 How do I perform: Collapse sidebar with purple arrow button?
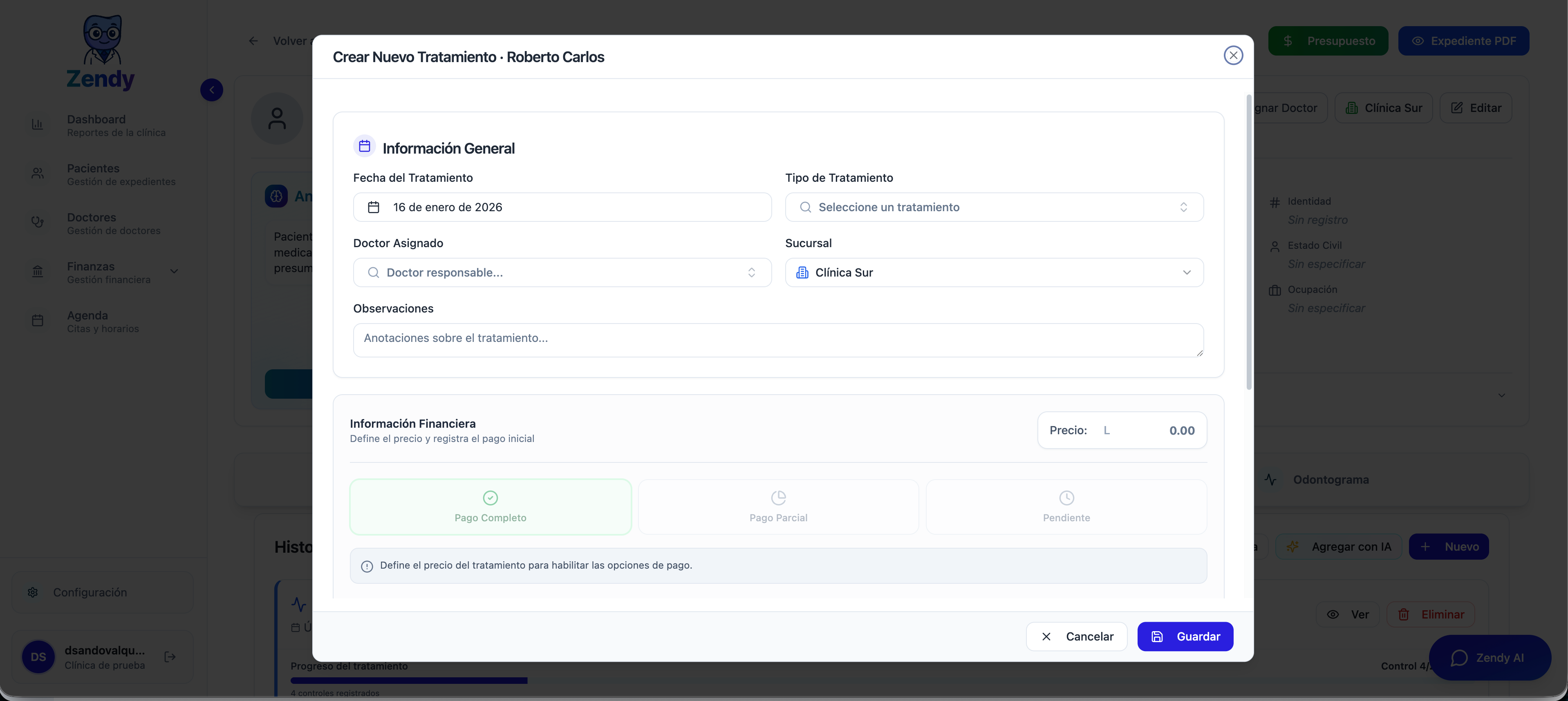(x=211, y=90)
